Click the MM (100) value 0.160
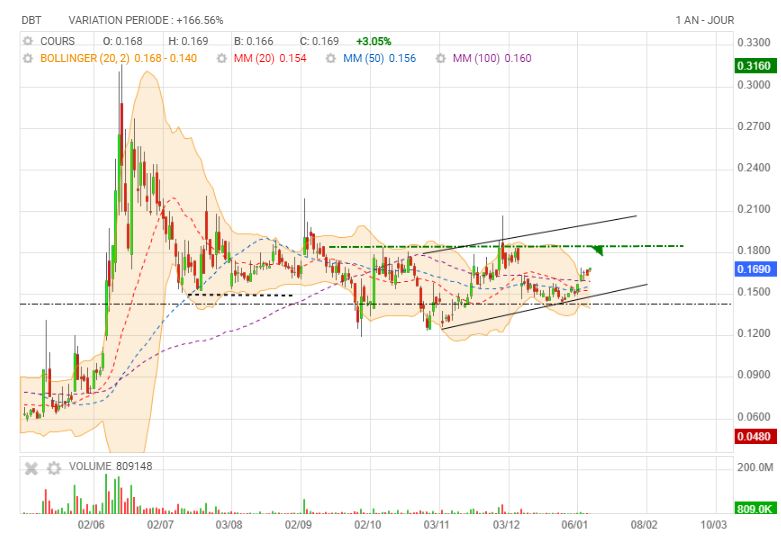This screenshot has width=781, height=539. click(518, 58)
